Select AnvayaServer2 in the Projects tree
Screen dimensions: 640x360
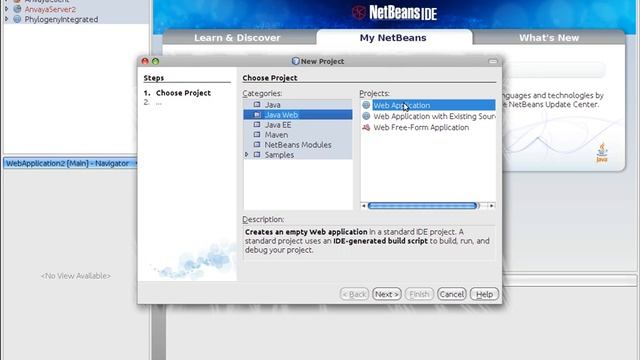pyautogui.click(x=50, y=9)
